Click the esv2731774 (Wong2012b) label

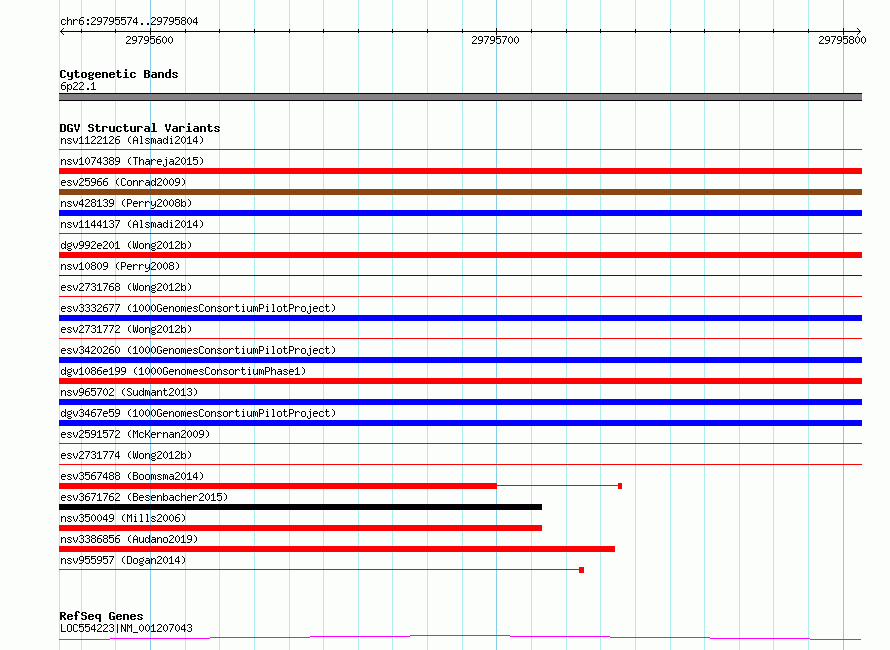coord(126,455)
